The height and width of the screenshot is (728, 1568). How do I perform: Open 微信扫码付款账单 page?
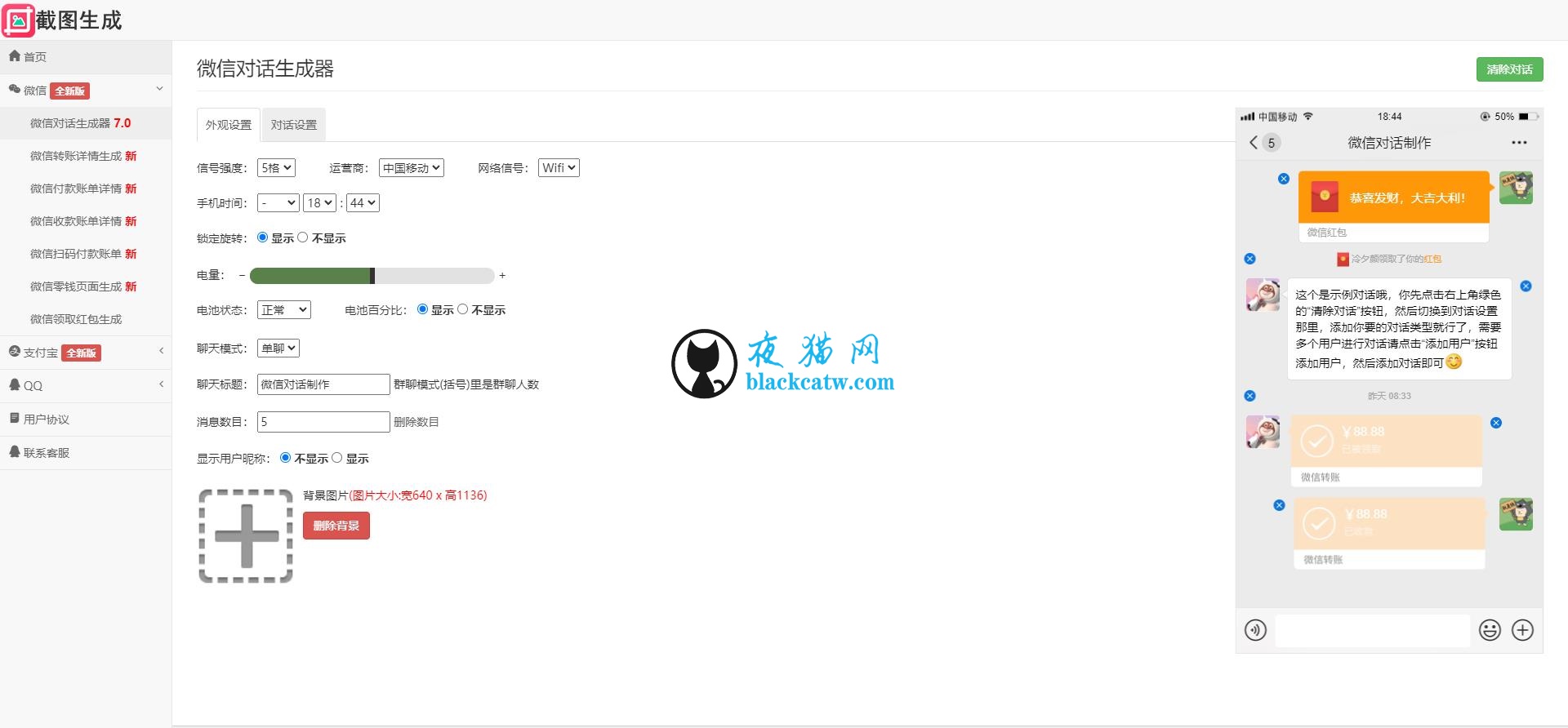pyautogui.click(x=86, y=254)
